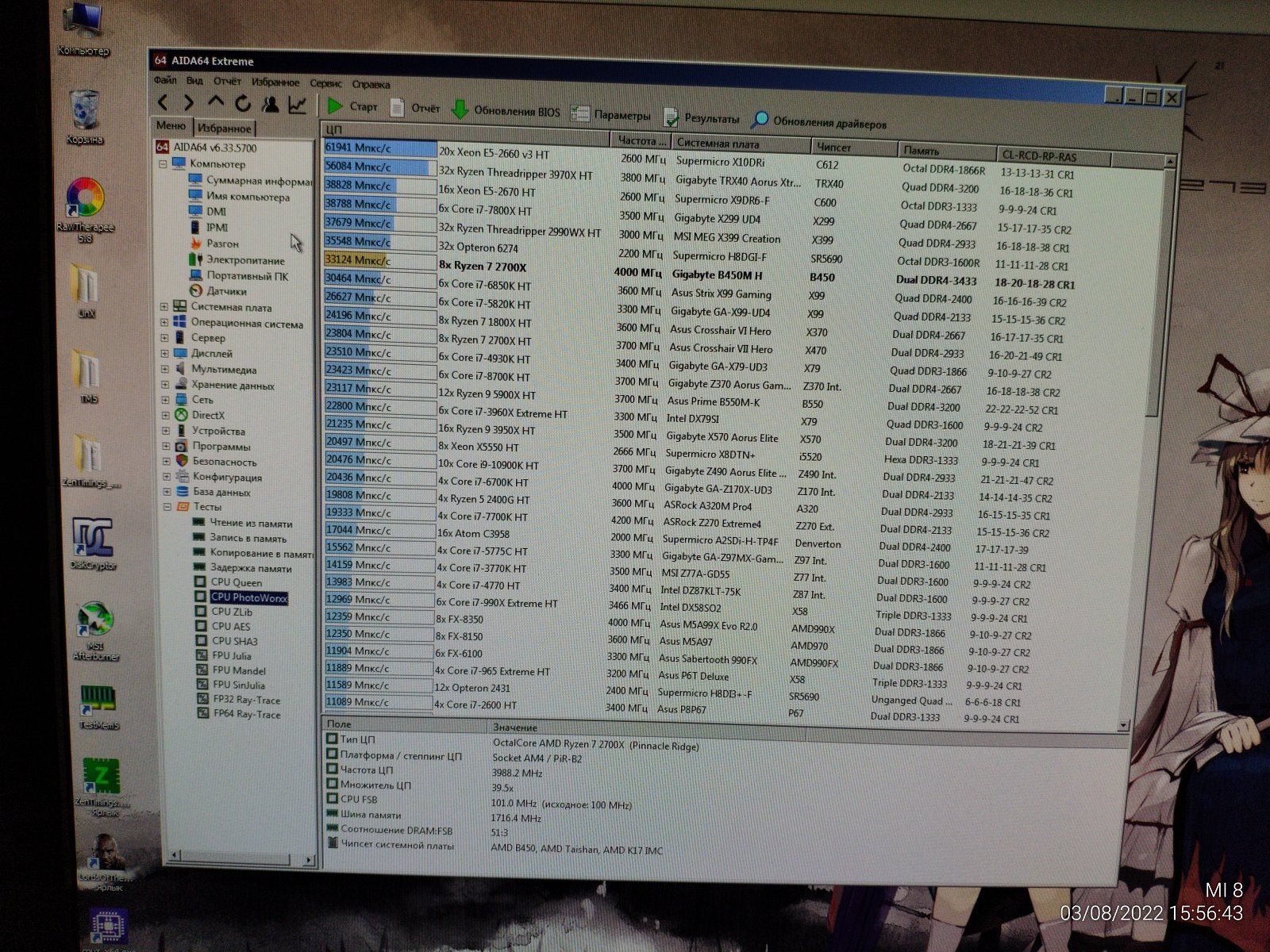Go forward with the right arrow toolbar icon
1270x952 pixels.
[x=189, y=102]
